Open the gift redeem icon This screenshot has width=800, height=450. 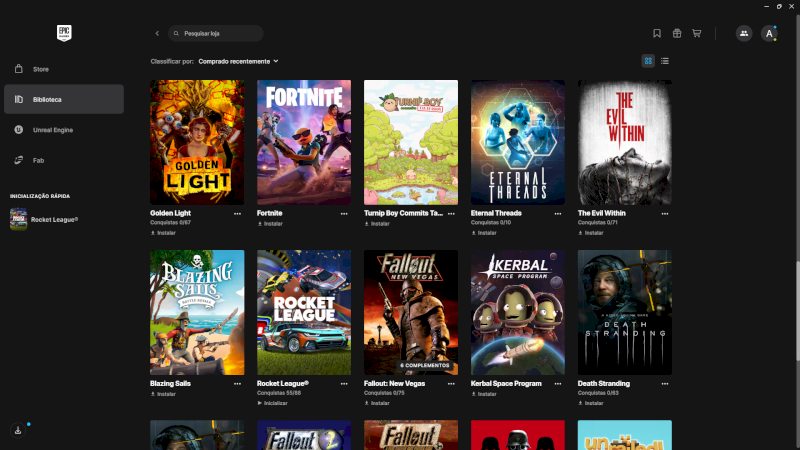coord(677,33)
